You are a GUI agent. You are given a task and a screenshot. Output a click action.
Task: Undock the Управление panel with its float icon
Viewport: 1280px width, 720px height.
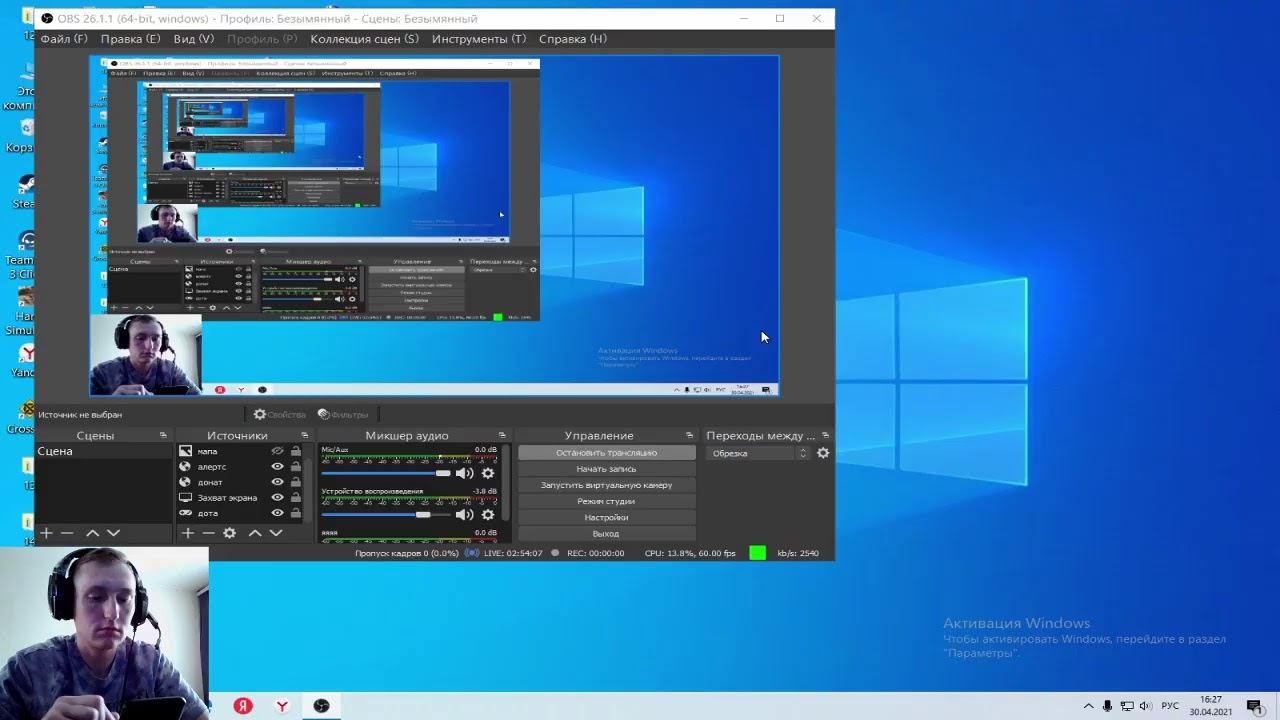pos(689,435)
